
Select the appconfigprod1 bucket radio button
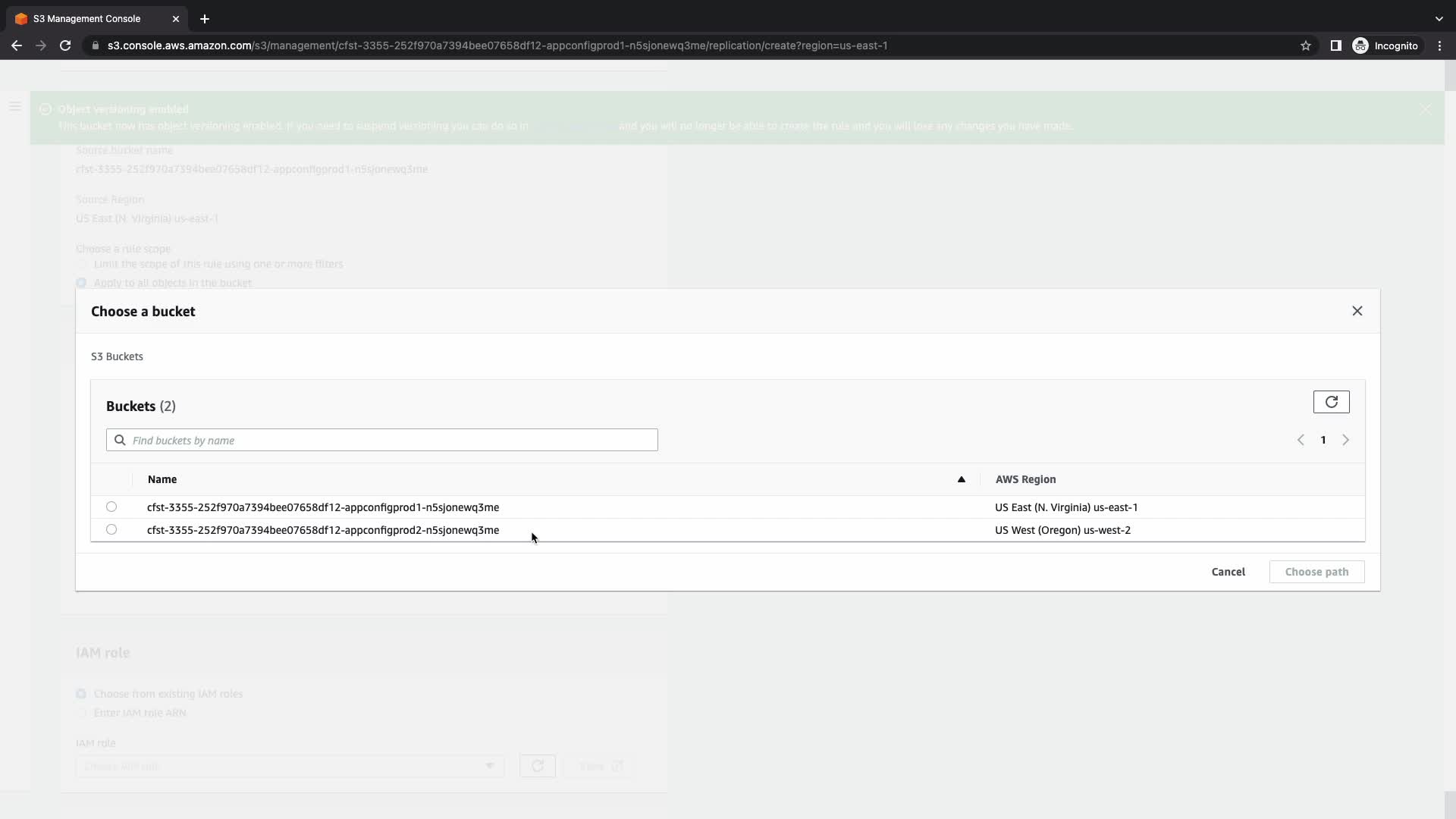click(111, 507)
